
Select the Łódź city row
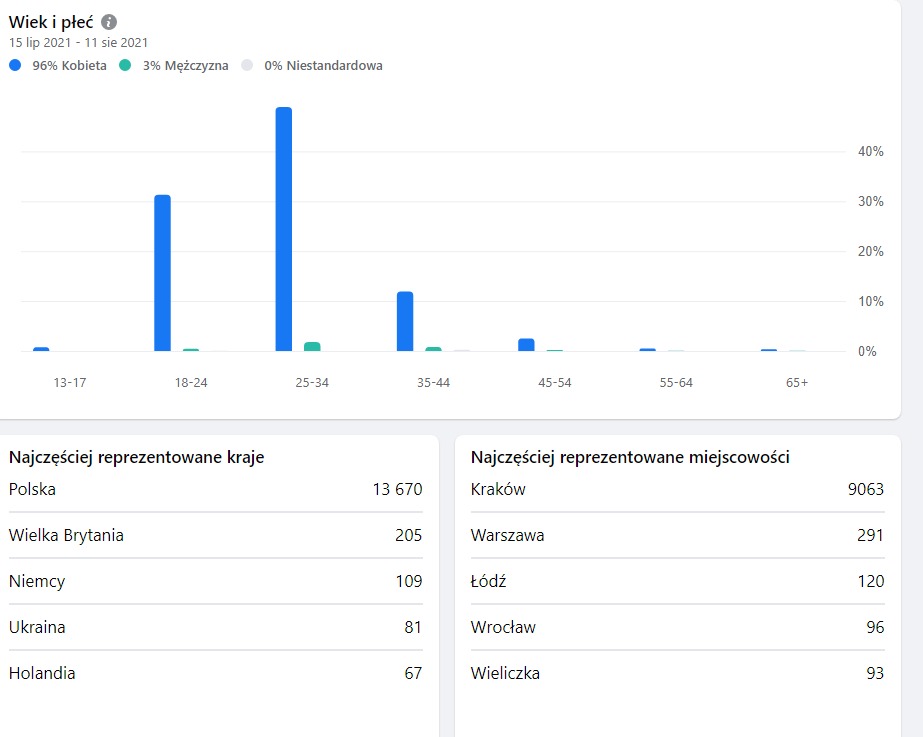[678, 581]
